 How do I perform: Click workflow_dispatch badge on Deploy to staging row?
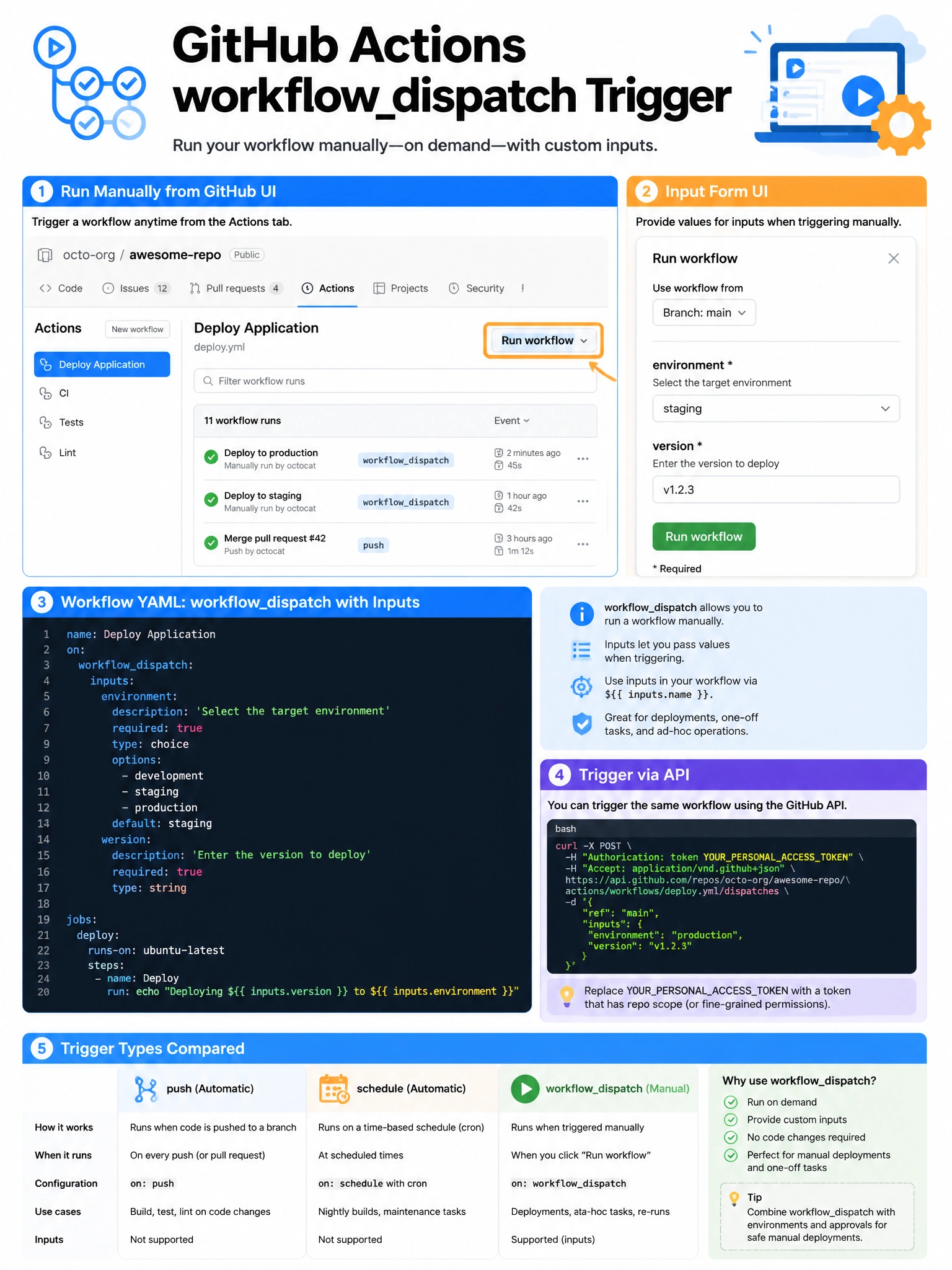pyautogui.click(x=406, y=502)
